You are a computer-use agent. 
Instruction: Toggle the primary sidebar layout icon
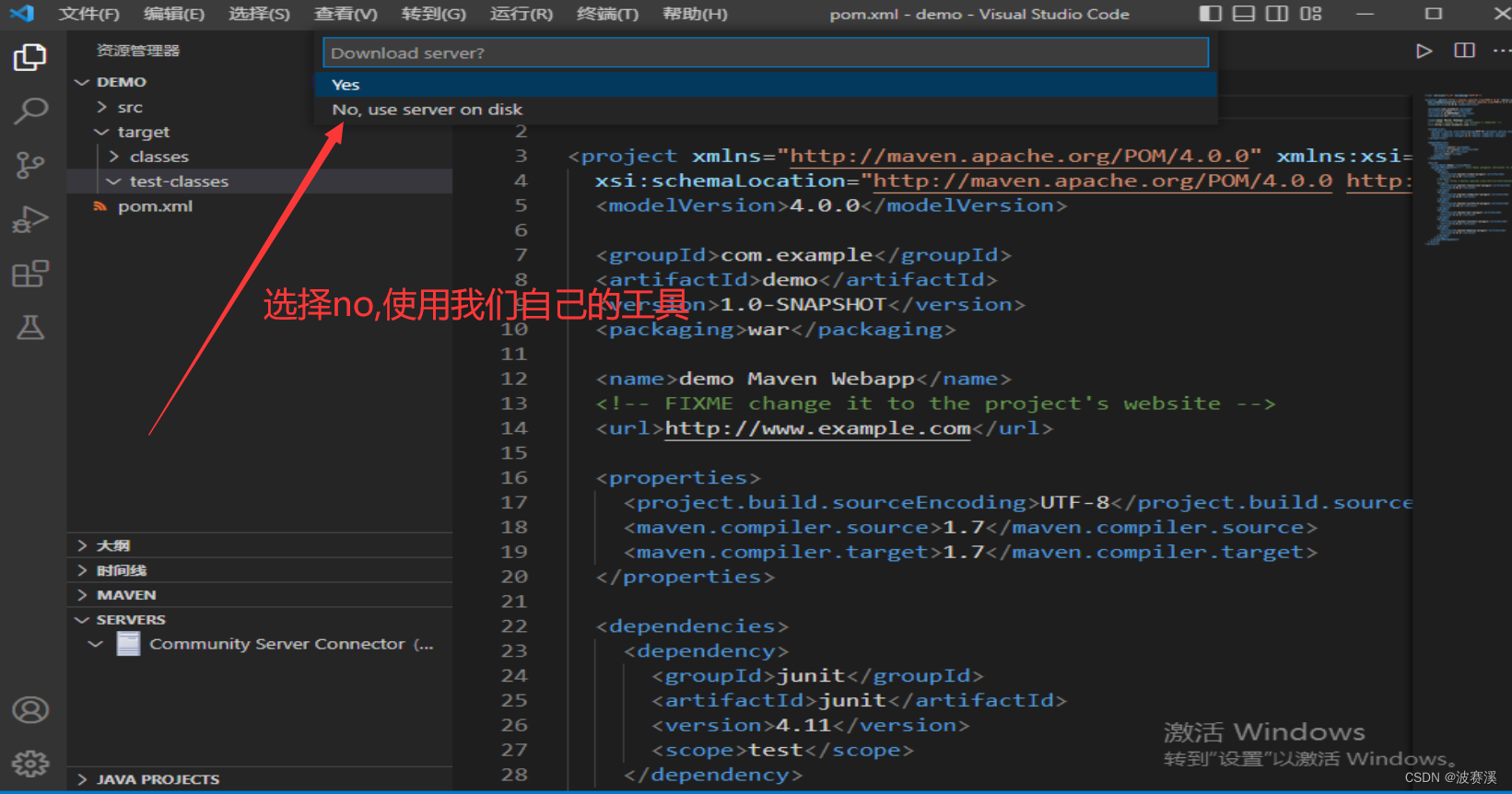point(1210,14)
